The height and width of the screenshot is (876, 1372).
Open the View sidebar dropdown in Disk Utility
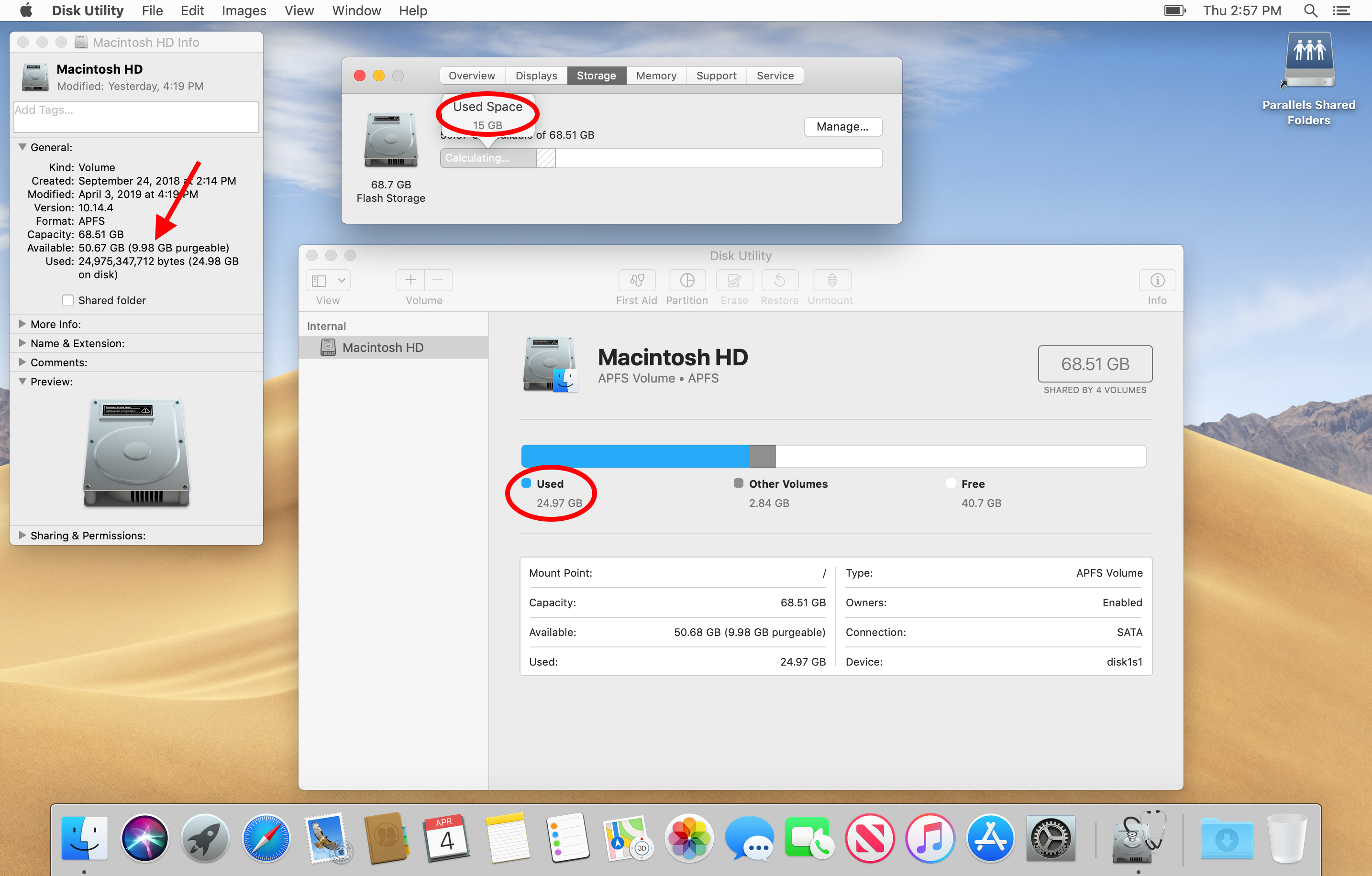[328, 280]
